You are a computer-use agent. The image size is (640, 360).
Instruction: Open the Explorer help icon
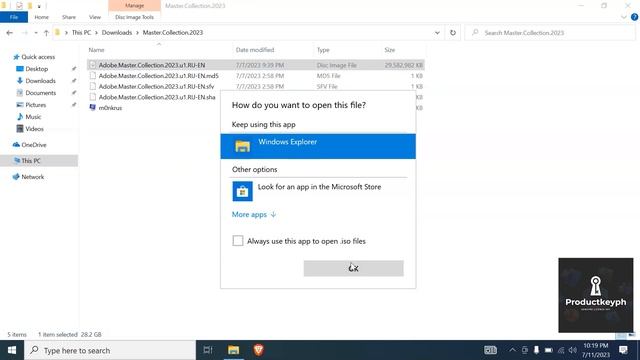pyautogui.click(x=634, y=17)
